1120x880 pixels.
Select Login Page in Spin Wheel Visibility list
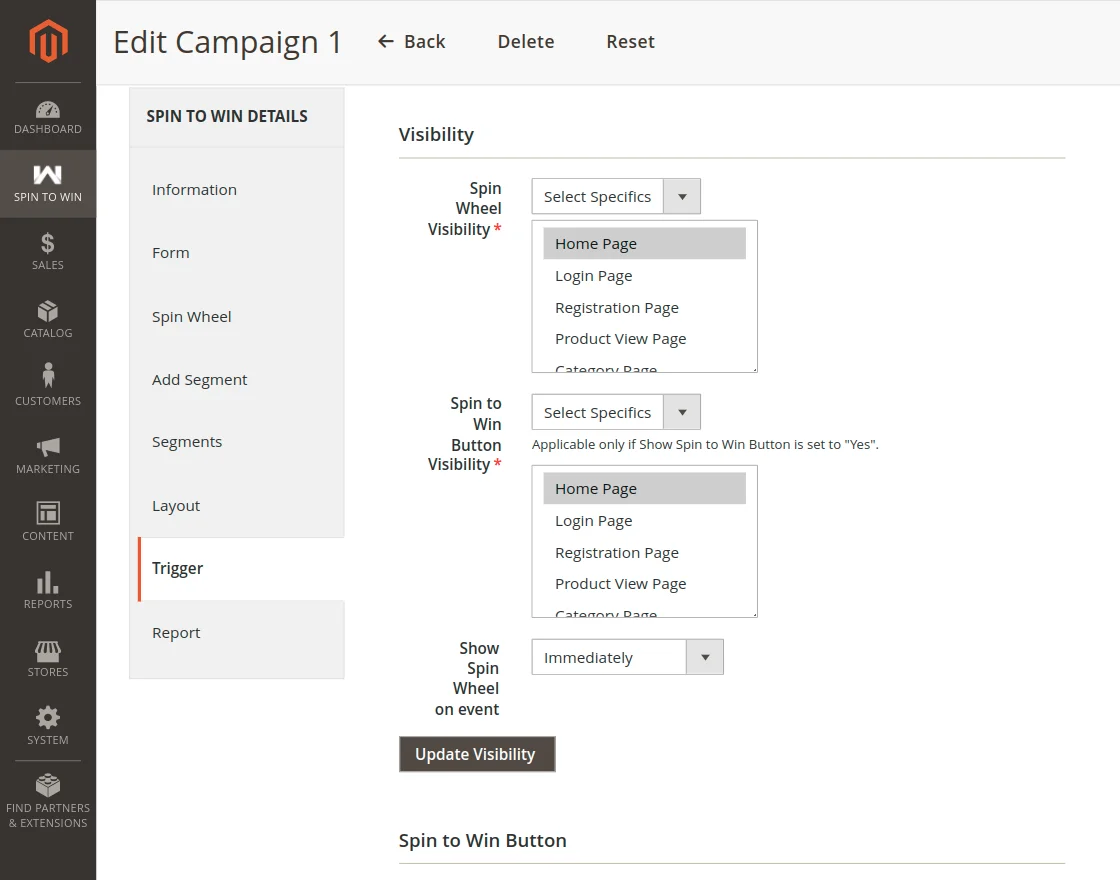click(594, 276)
